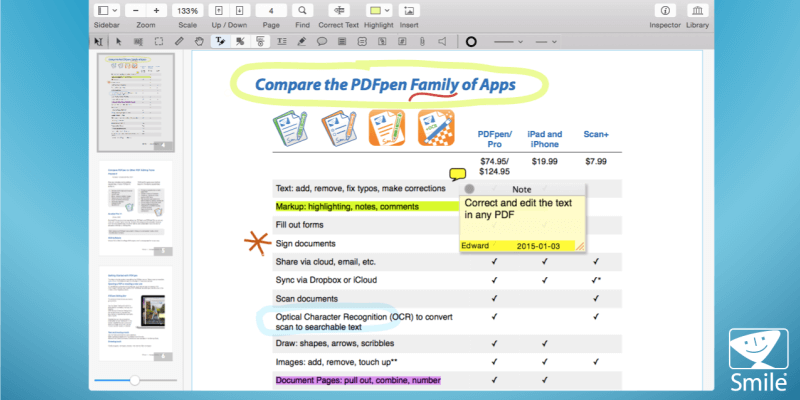Click the note resize corner handle
The width and height of the screenshot is (800, 400).
580,246
